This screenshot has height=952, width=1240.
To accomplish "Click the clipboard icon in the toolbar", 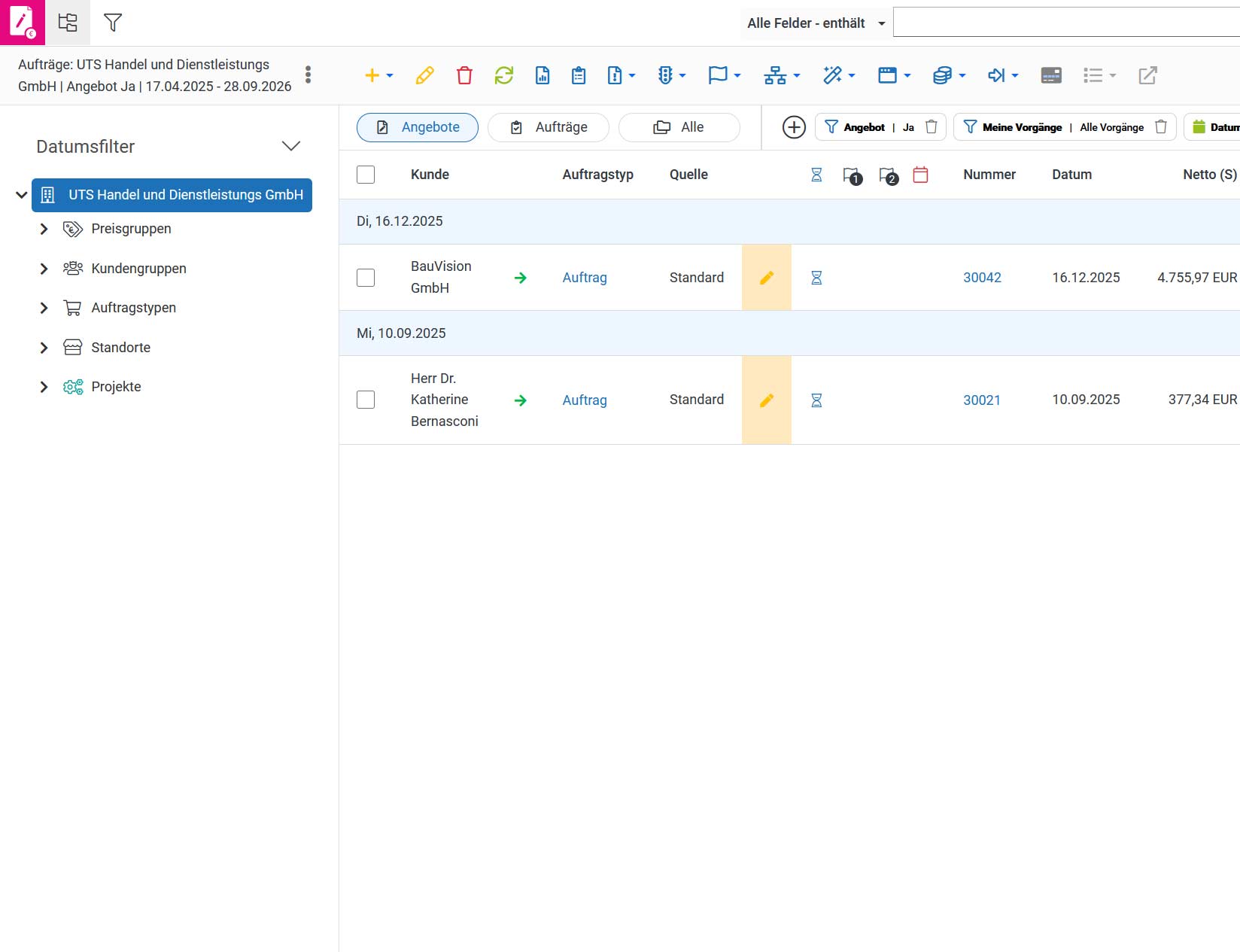I will point(579,75).
